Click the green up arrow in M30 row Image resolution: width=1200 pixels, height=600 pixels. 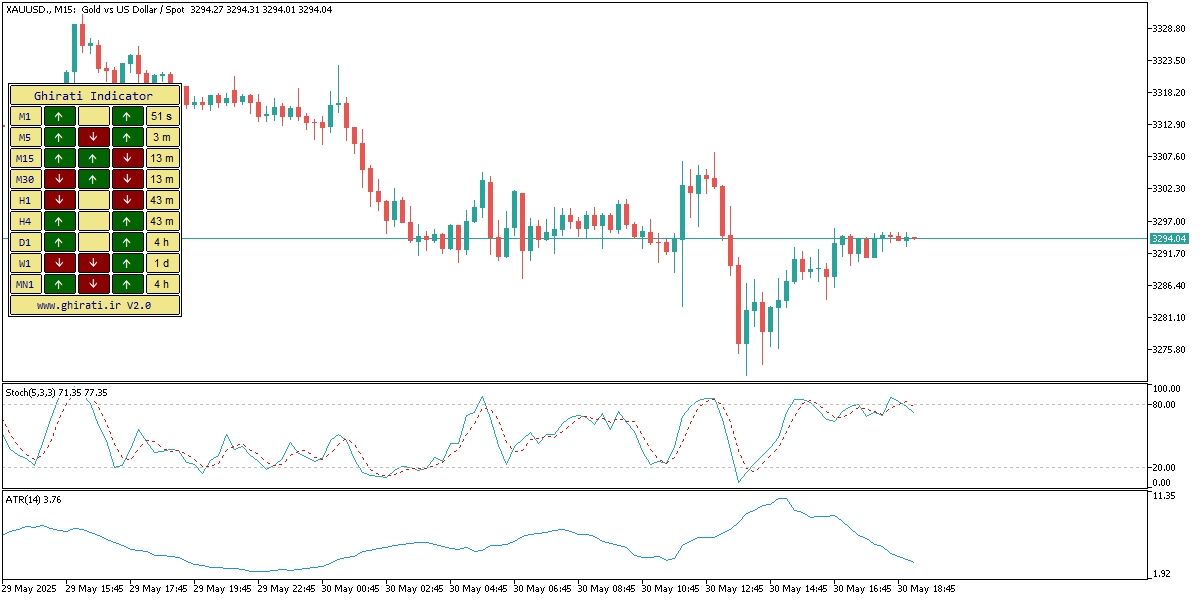[93, 179]
